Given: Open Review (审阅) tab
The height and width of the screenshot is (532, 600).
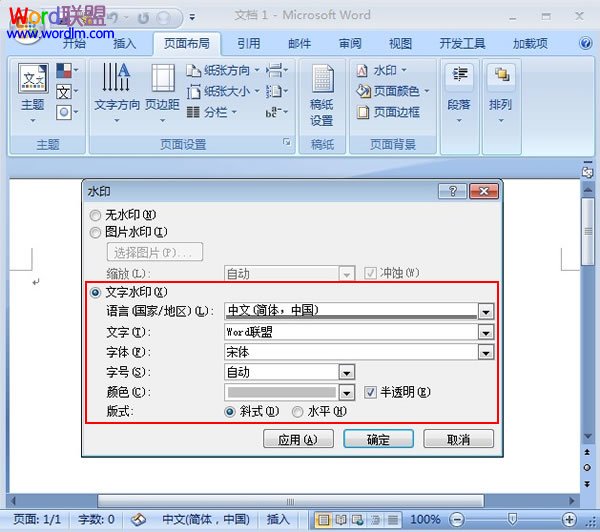Looking at the screenshot, I should coord(350,43).
